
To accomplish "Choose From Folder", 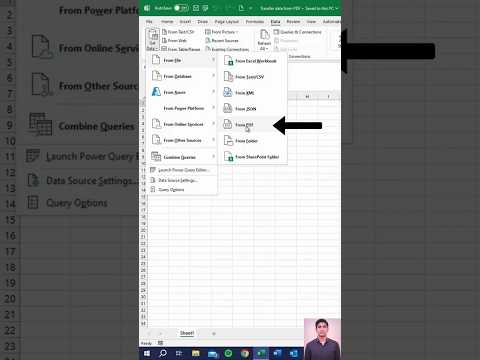I will (252, 141).
